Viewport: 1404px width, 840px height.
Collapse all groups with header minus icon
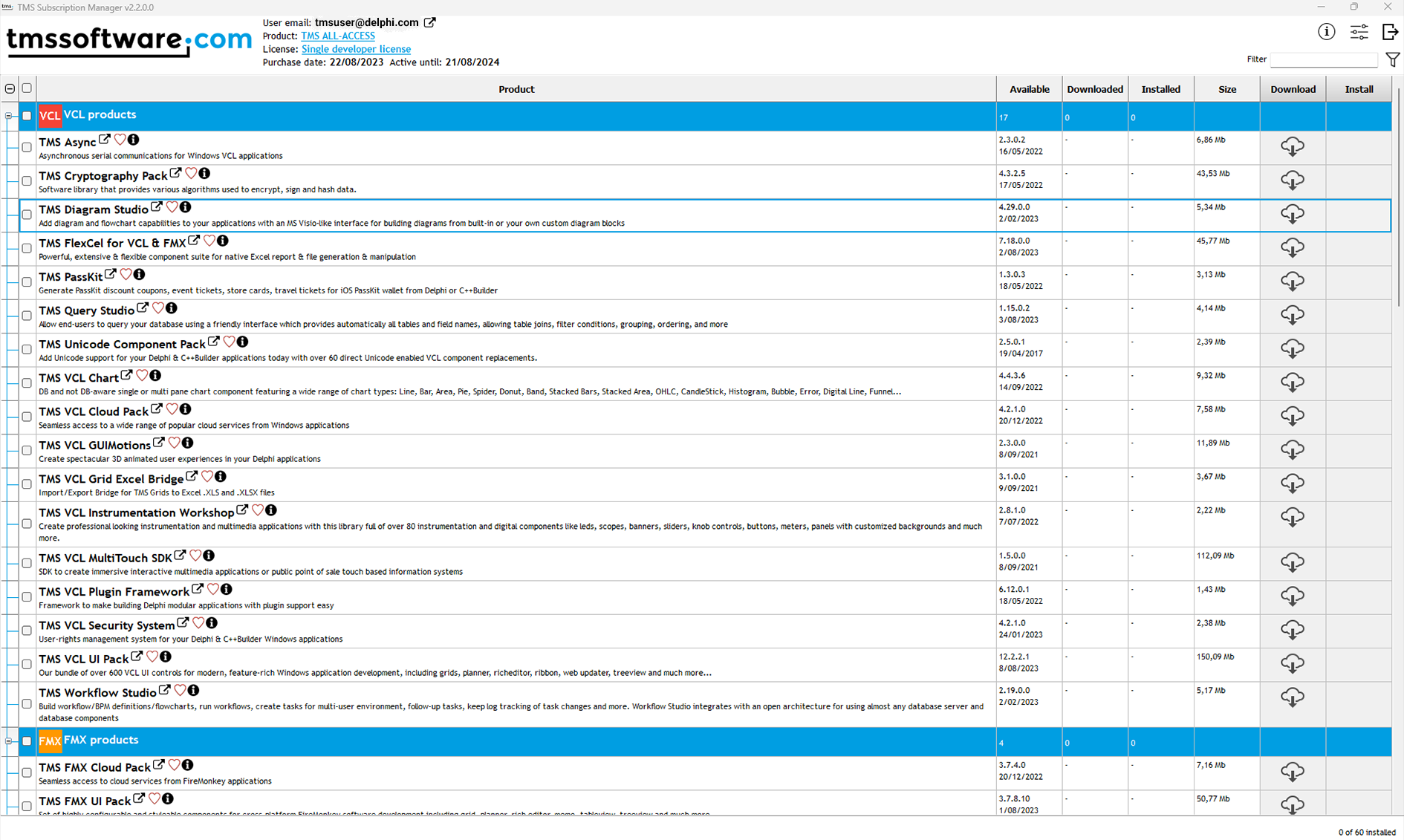click(x=10, y=88)
